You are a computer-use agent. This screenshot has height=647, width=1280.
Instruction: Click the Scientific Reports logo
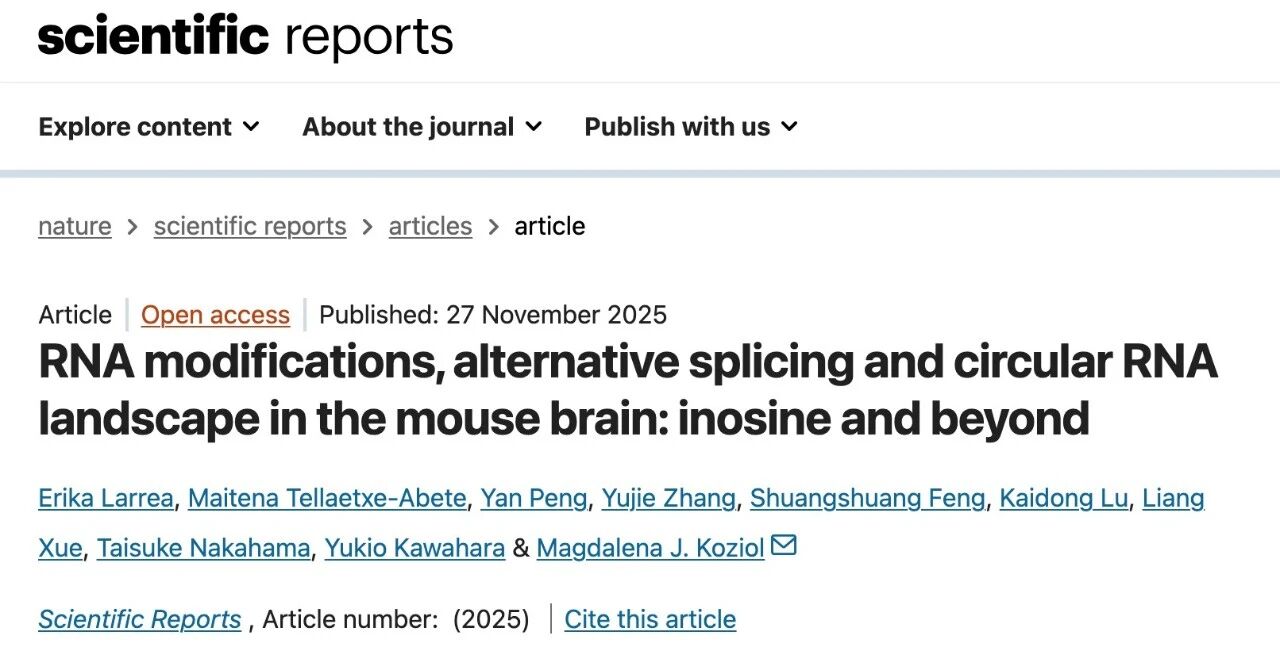245,38
